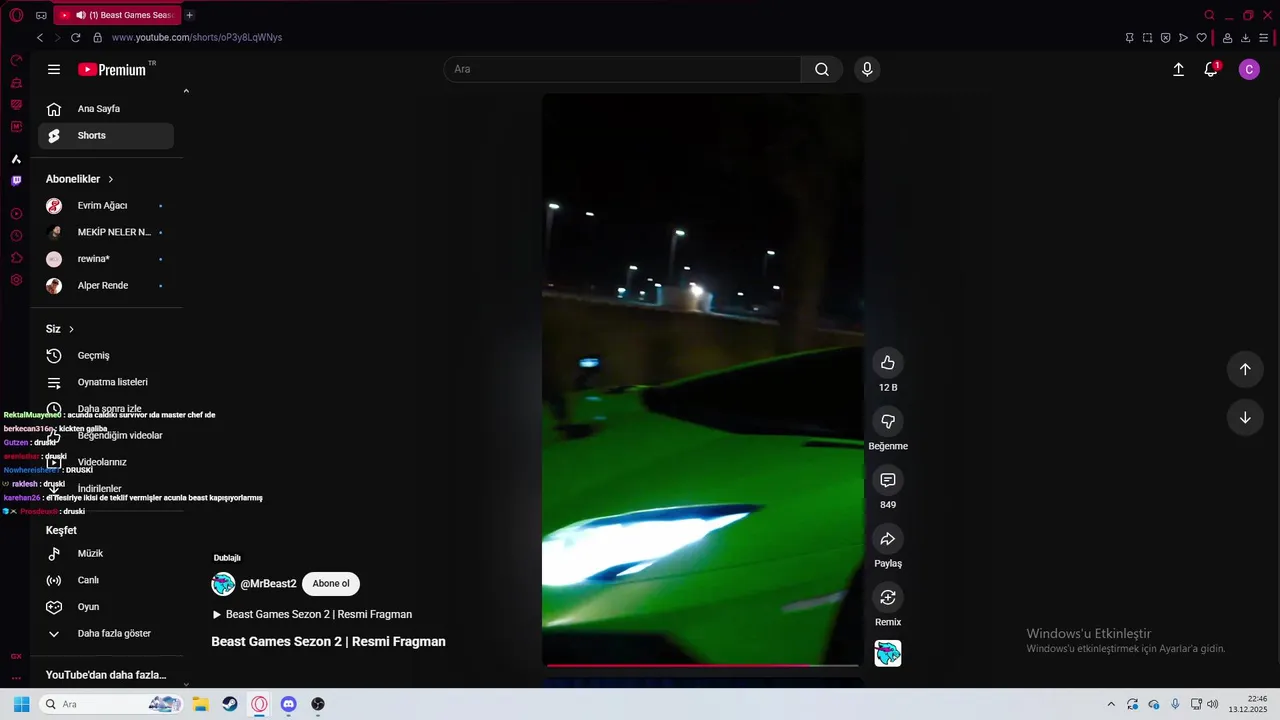Open Twitch in the Opera sidebar

coord(16,181)
